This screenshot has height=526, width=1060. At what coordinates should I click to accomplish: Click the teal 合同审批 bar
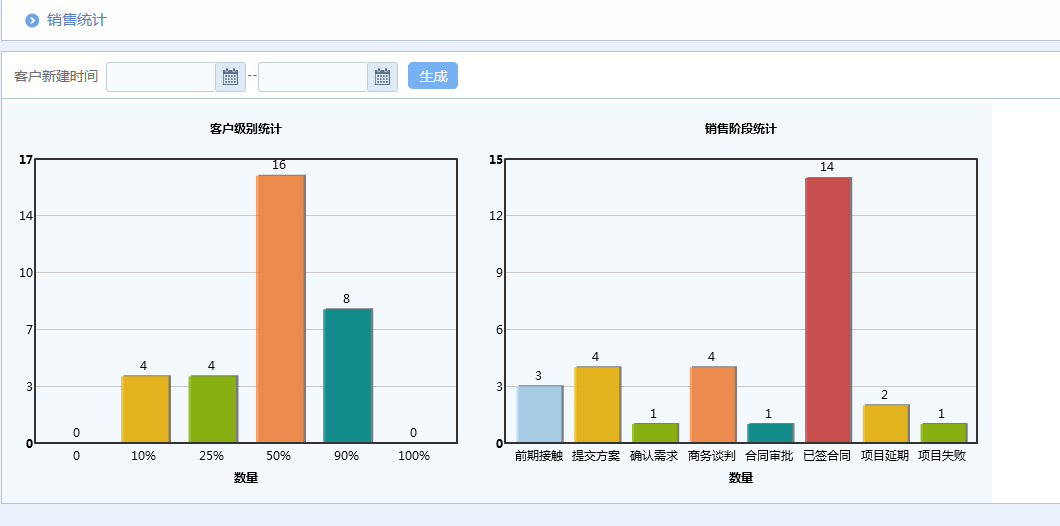click(x=770, y=433)
